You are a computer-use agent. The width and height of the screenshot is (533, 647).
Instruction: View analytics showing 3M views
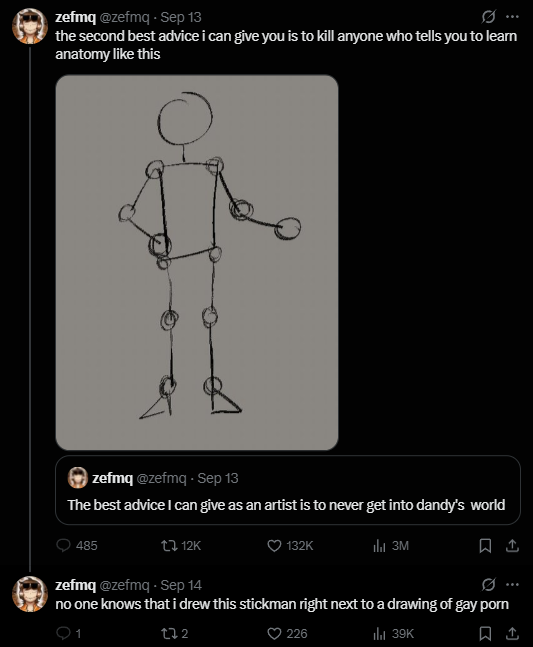tap(391, 545)
